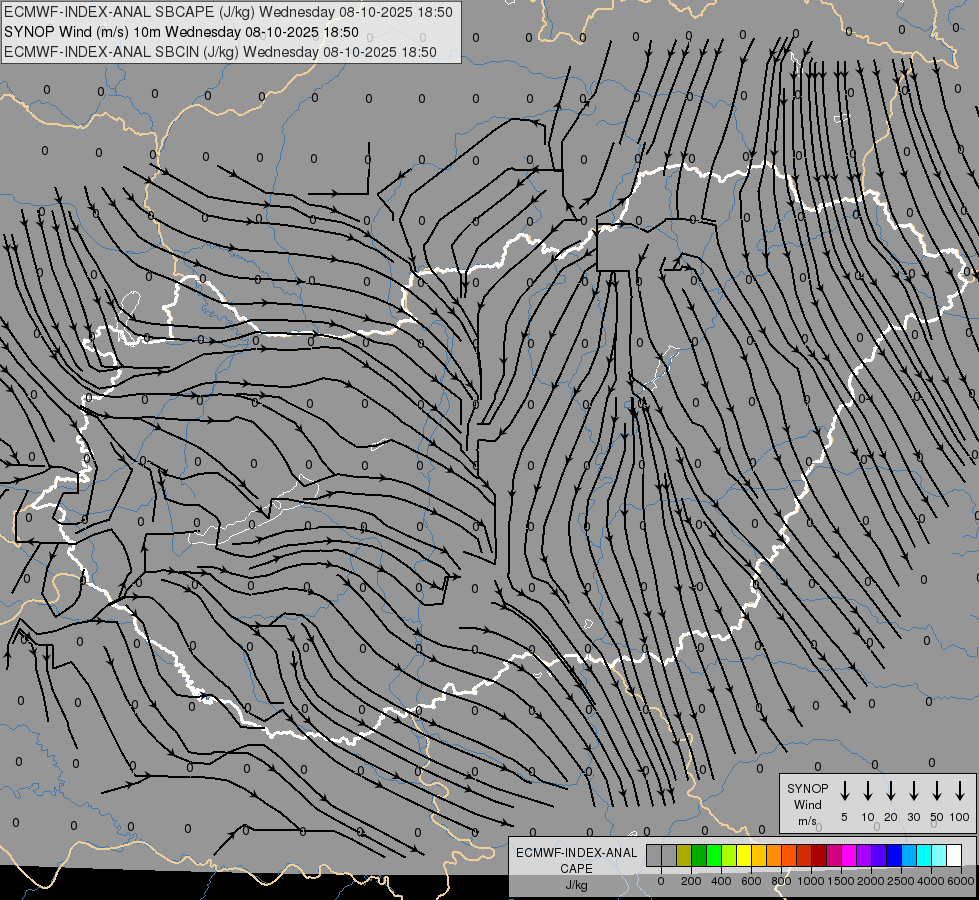This screenshot has height=900, width=979.
Task: Click the '10' speed label in wind legend
Action: 868,817
